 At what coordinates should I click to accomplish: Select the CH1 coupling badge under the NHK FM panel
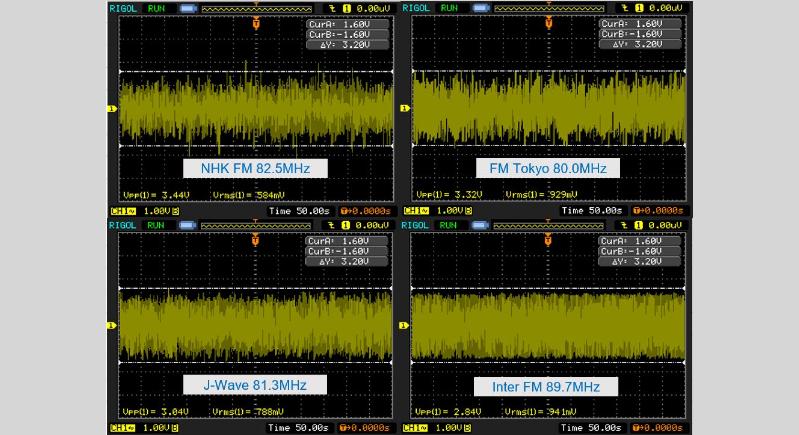coord(123,211)
